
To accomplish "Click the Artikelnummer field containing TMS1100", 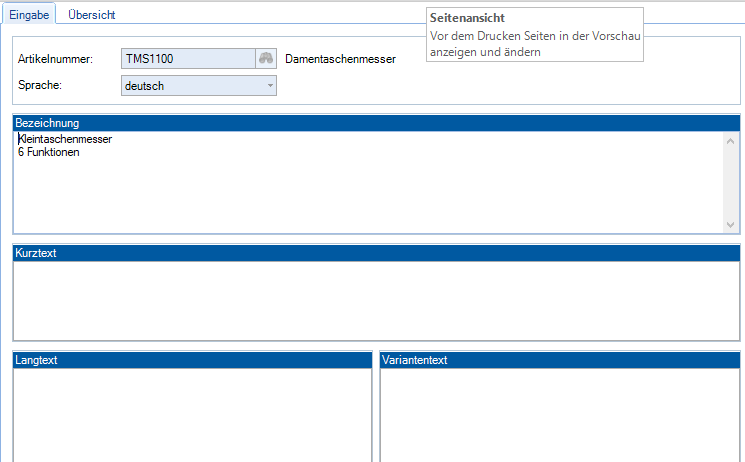I will [187, 59].
